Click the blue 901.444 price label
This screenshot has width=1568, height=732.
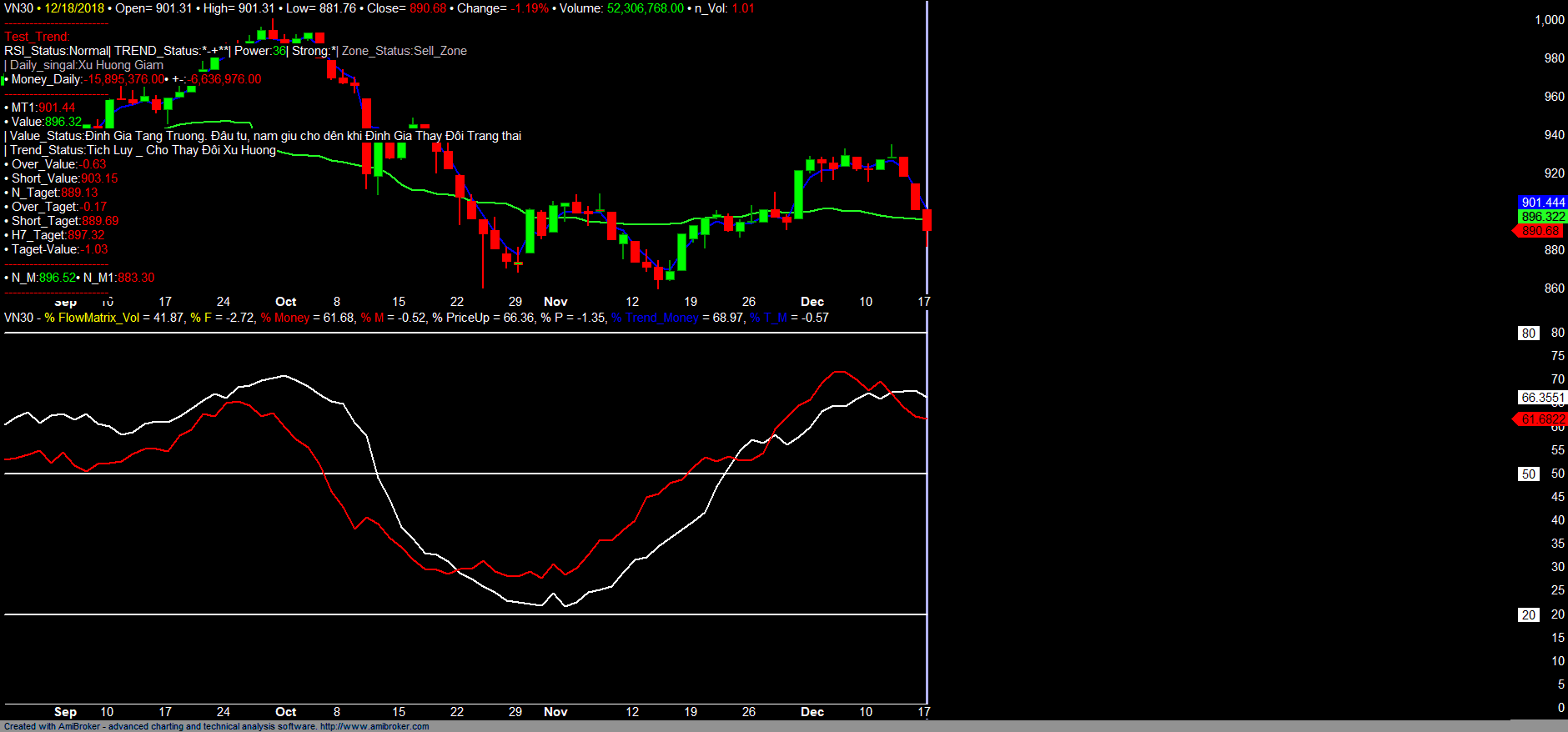pos(1542,203)
